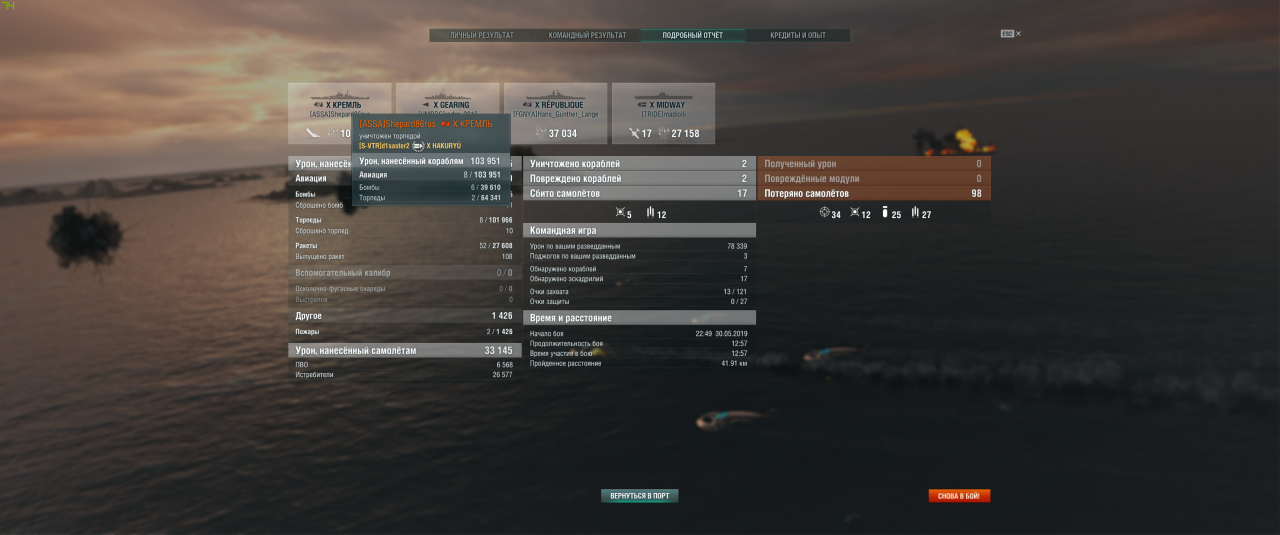Open the Личный результат tab
Screen dimensions: 1280x535
[482, 35]
